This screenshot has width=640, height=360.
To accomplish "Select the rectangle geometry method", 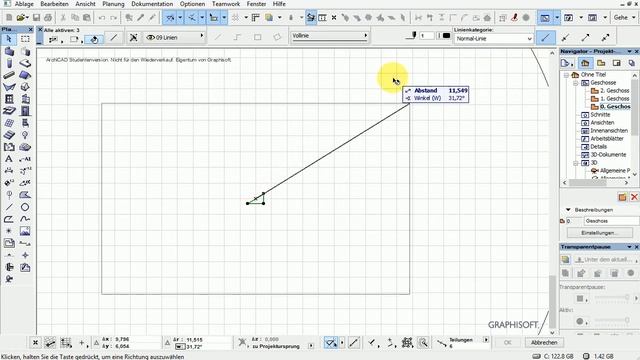I will point(258,37).
